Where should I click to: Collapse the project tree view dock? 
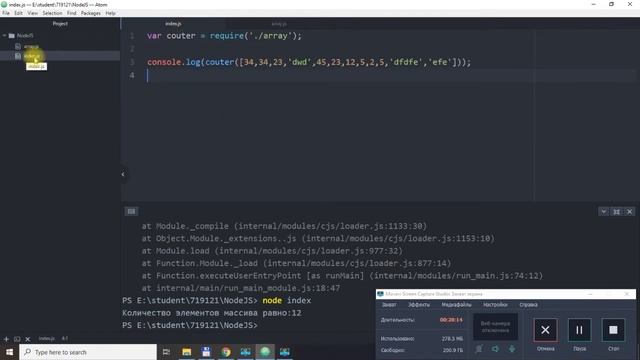[x=123, y=174]
